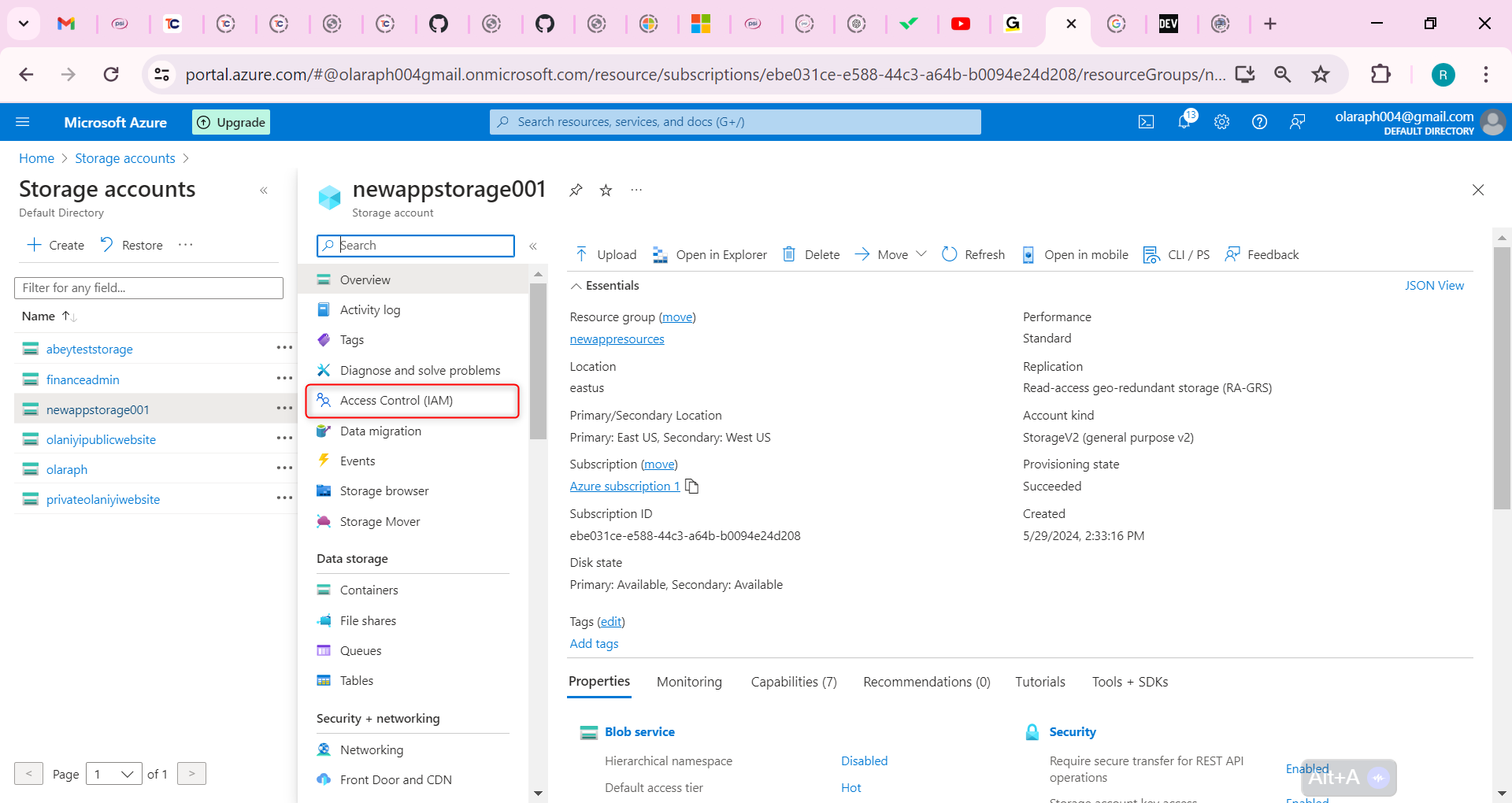Click Restore in Storage accounts toolbar

[x=132, y=245]
